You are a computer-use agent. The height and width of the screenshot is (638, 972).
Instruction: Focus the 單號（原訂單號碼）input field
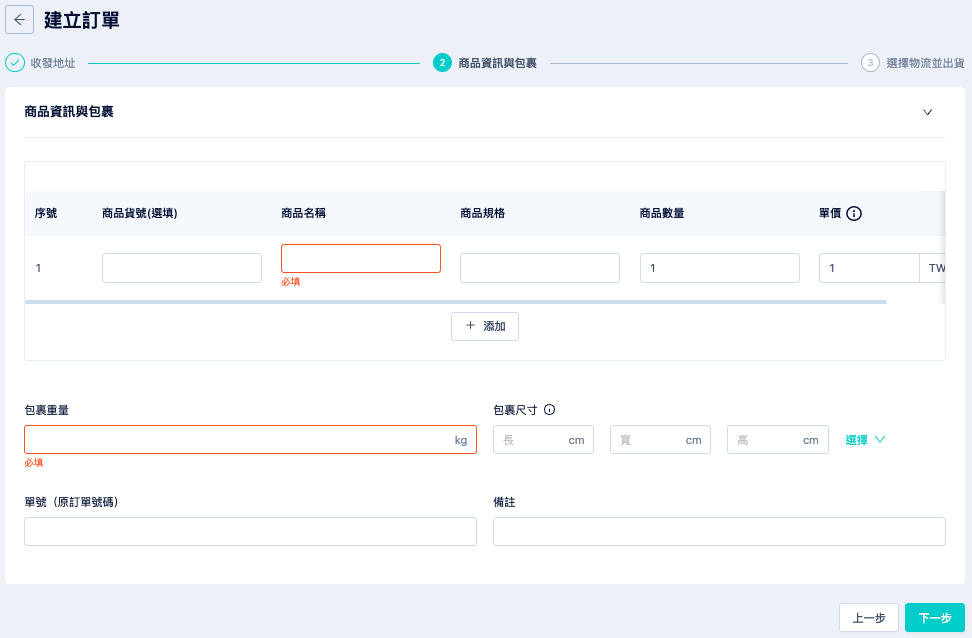[x=250, y=531]
